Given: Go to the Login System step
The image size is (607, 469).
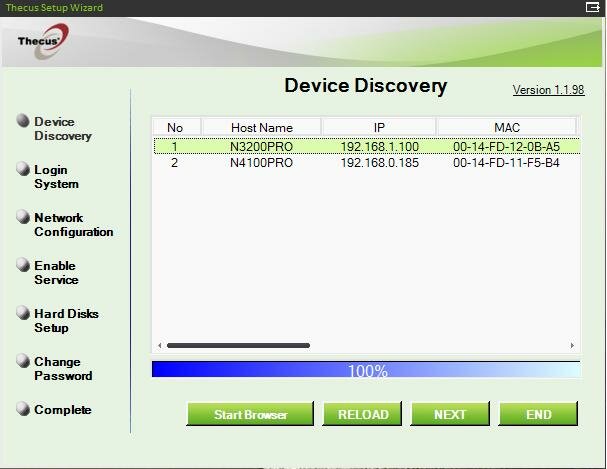Looking at the screenshot, I should click(57, 177).
